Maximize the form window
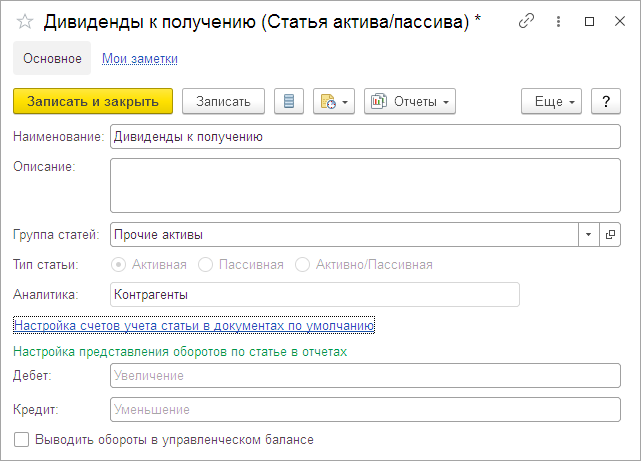The height and width of the screenshot is (461, 641). coord(590,21)
